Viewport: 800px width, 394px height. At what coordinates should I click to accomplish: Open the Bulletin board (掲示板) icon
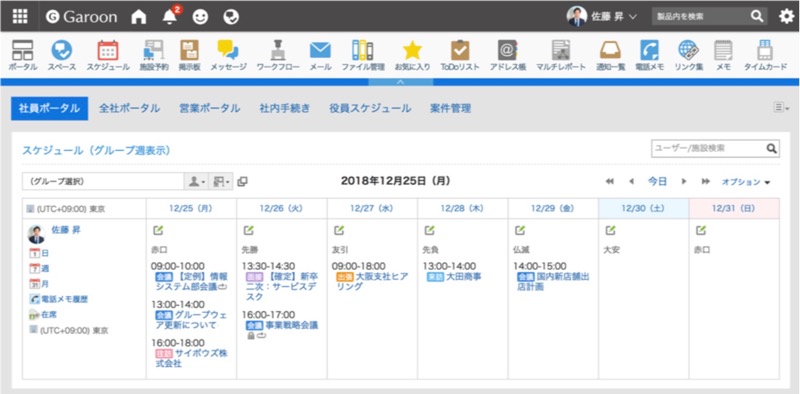(x=189, y=51)
